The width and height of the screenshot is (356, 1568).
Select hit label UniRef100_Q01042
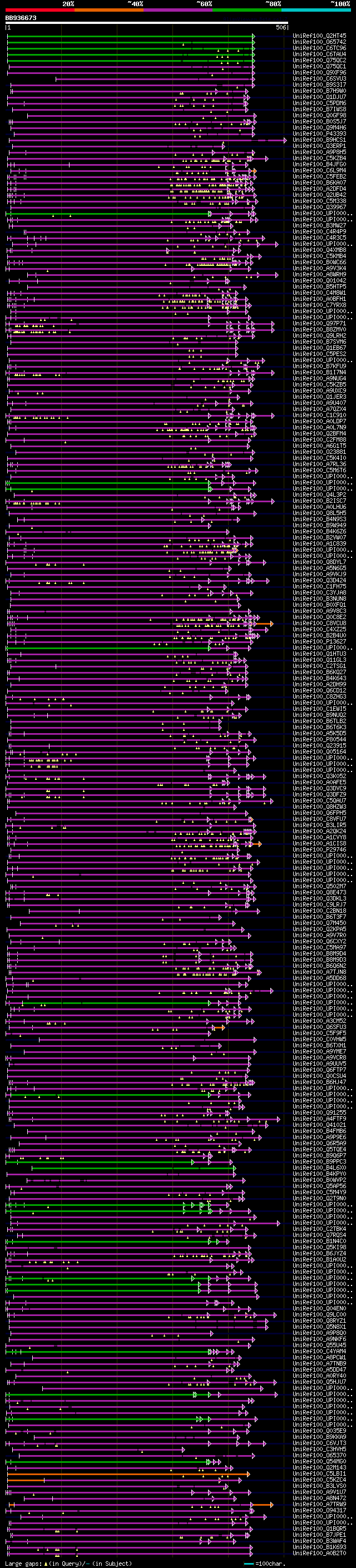coord(319,280)
